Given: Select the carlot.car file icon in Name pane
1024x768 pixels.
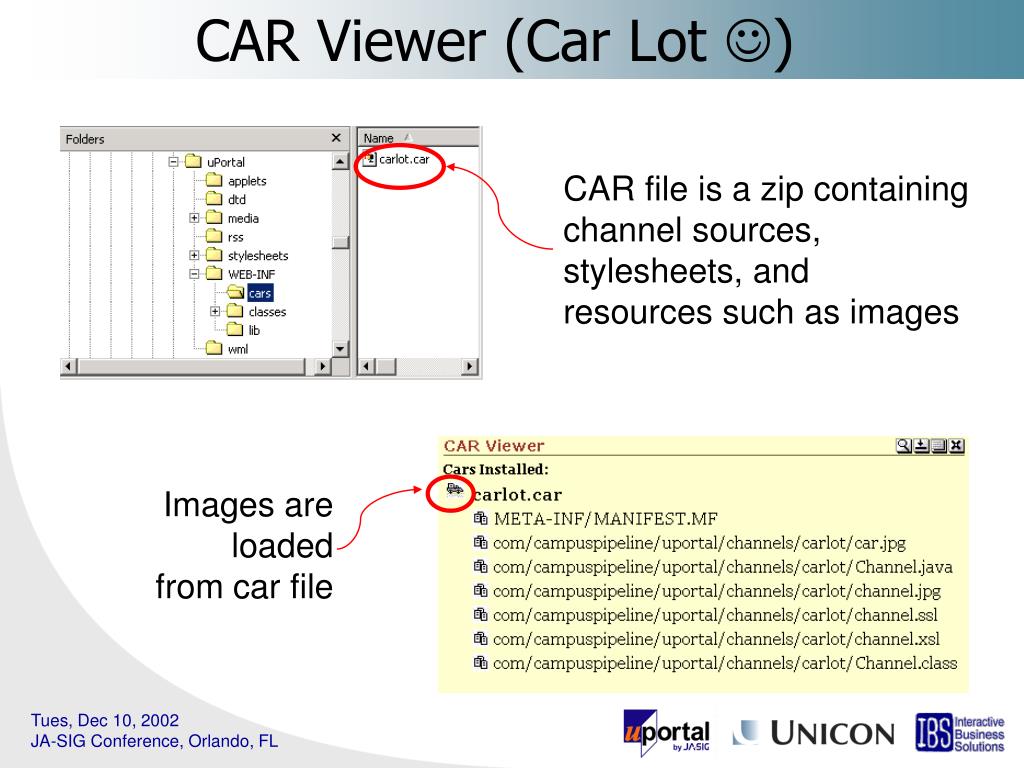Looking at the screenshot, I should 370,159.
